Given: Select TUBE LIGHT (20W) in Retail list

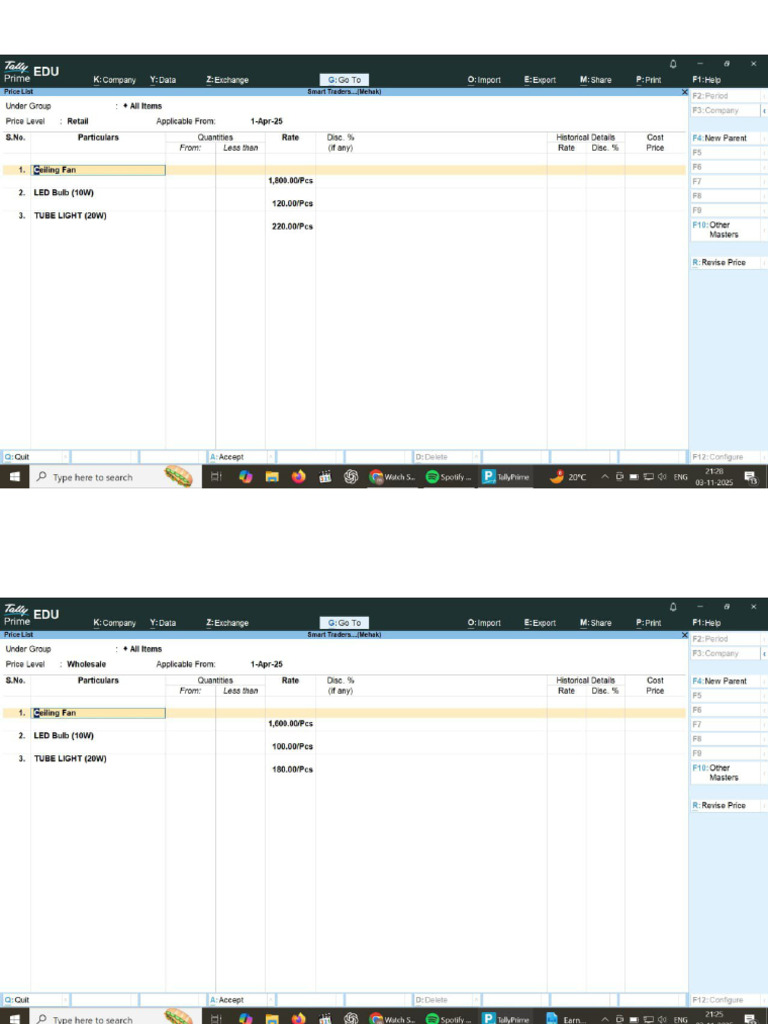Looking at the screenshot, I should [x=70, y=216].
